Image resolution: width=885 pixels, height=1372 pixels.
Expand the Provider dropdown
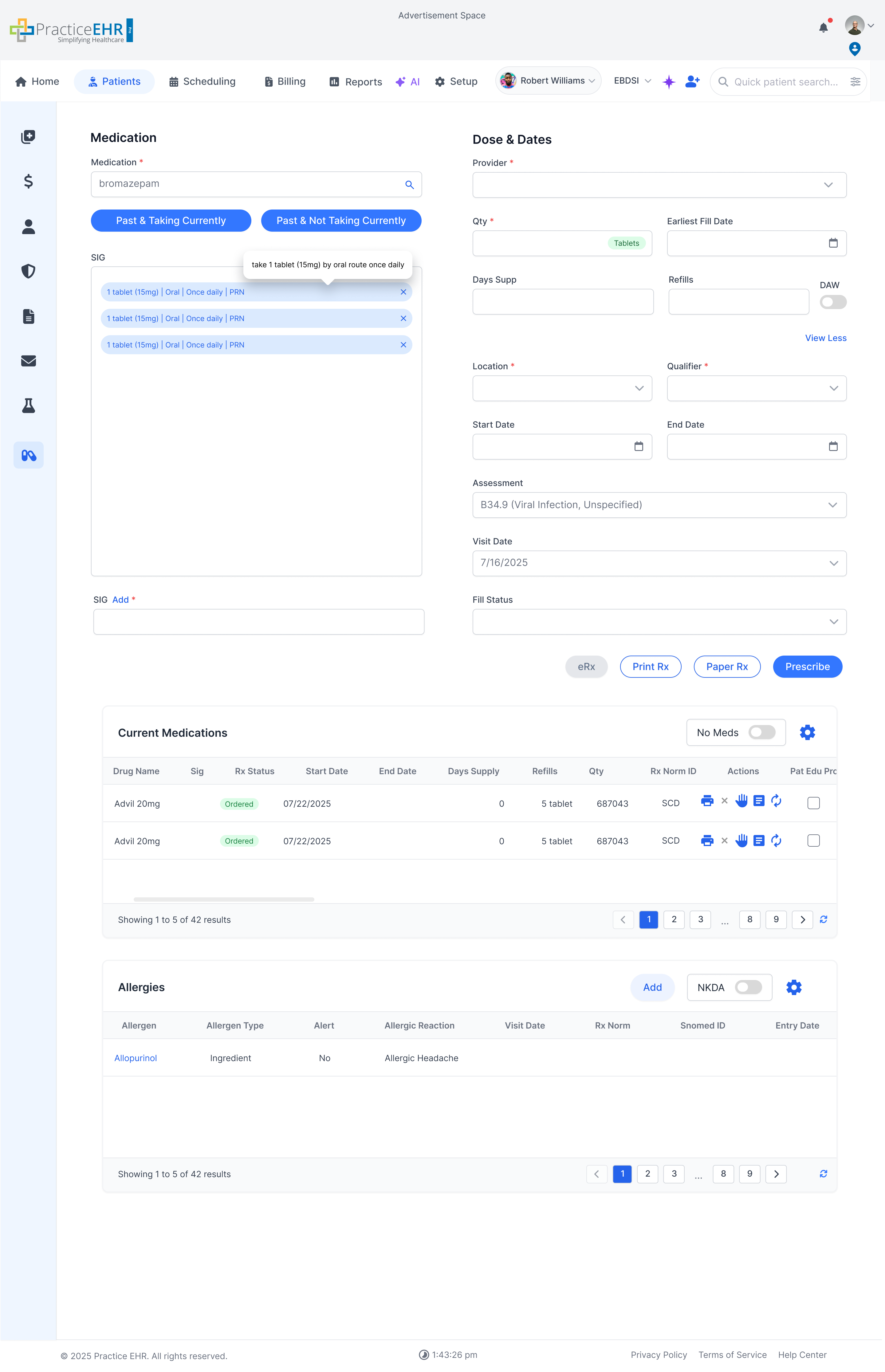point(659,185)
